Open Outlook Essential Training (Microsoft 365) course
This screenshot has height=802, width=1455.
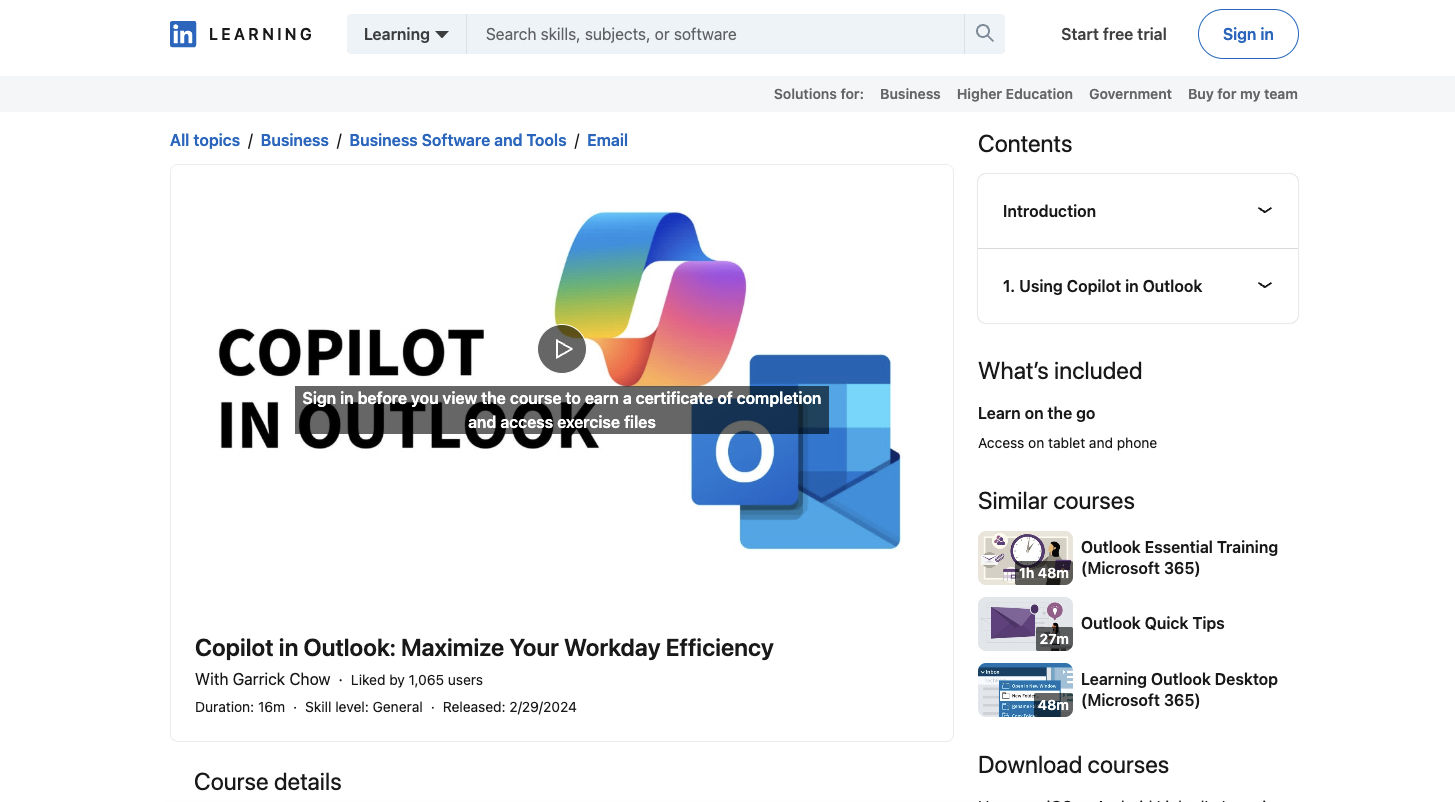1178,557
